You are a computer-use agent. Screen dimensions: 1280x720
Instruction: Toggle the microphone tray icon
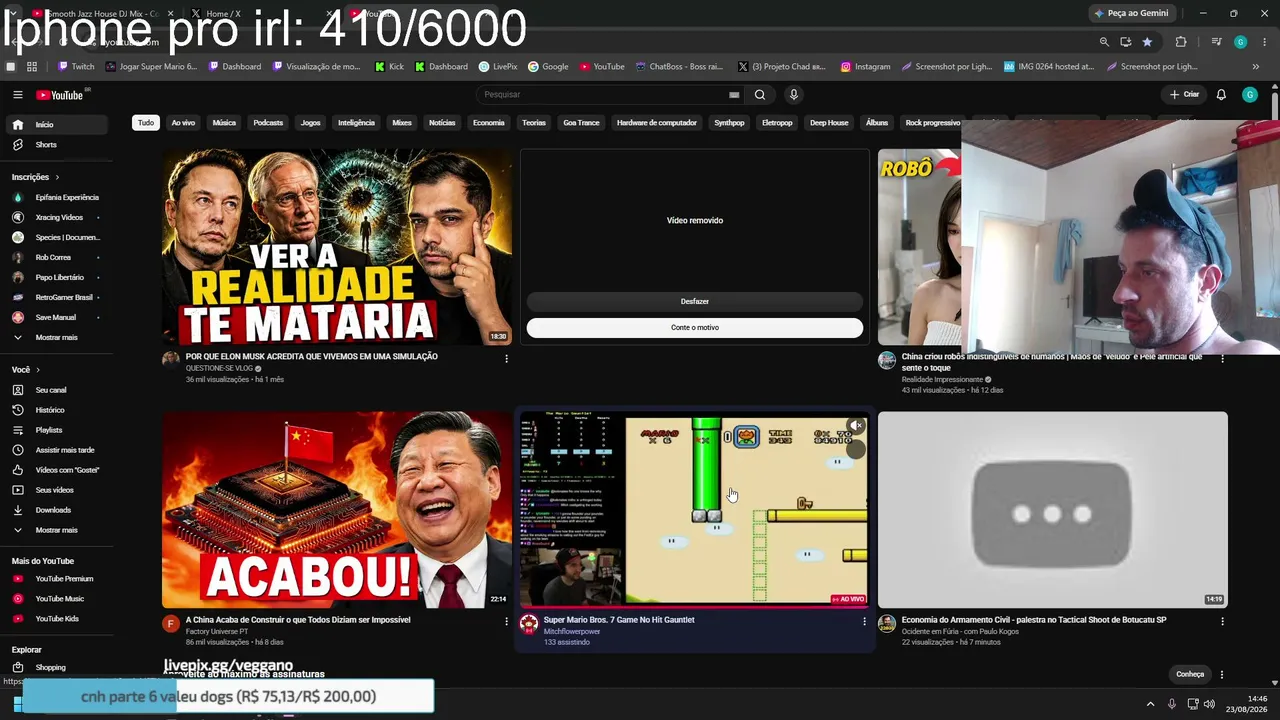point(1172,704)
